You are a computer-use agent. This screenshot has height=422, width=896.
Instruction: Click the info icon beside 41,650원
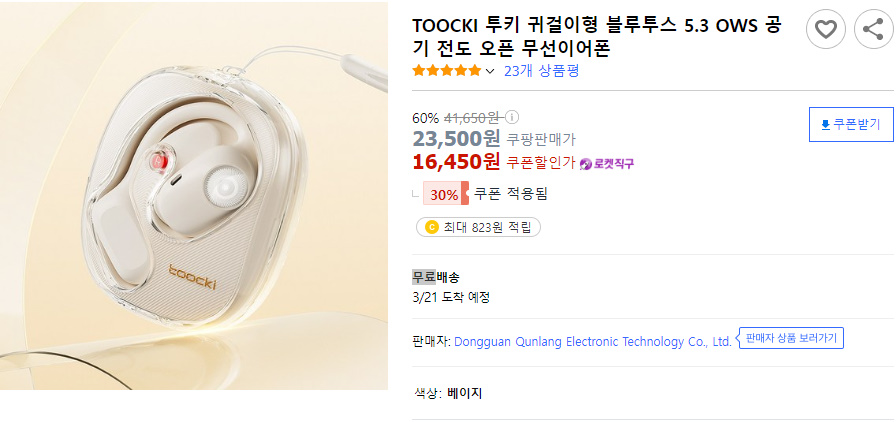pos(513,118)
